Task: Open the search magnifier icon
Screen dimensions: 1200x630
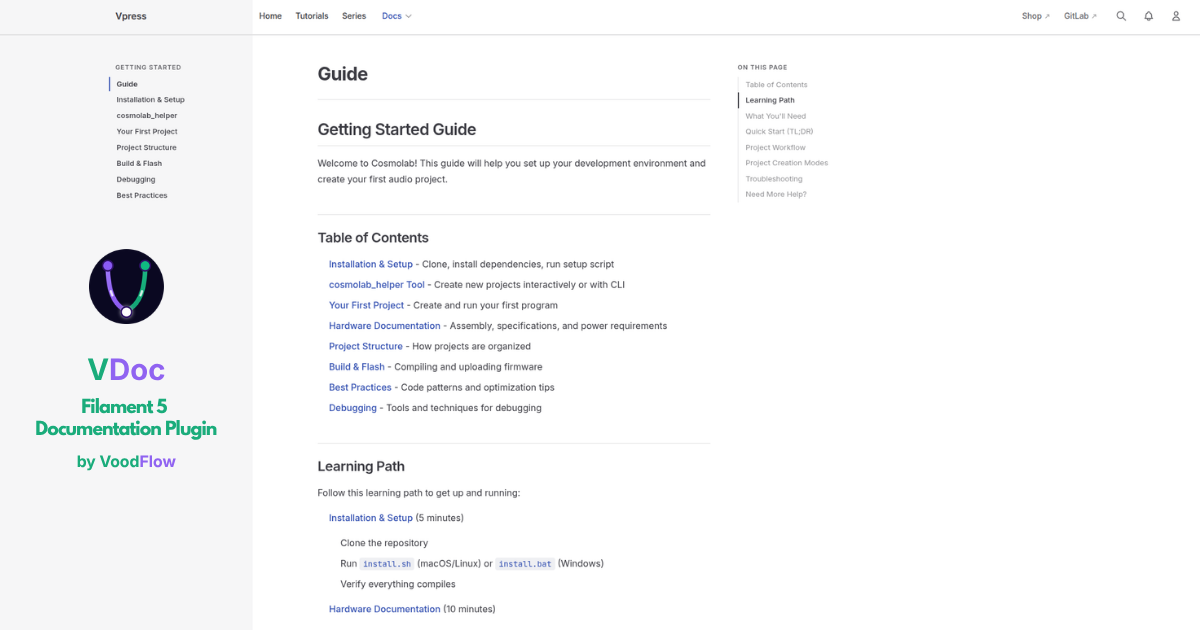Action: pos(1121,16)
